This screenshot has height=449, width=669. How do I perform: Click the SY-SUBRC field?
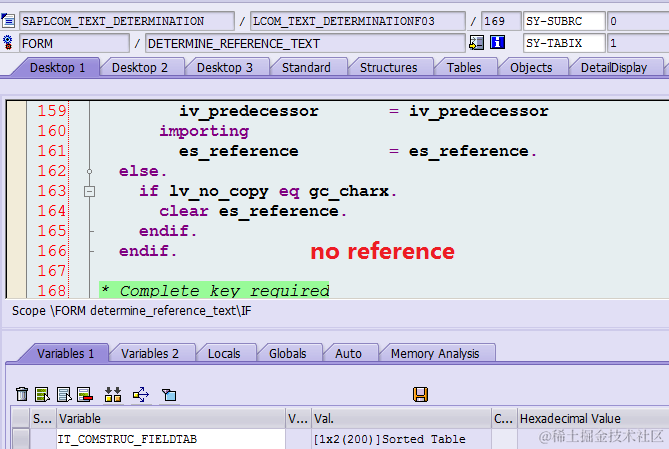(x=564, y=21)
